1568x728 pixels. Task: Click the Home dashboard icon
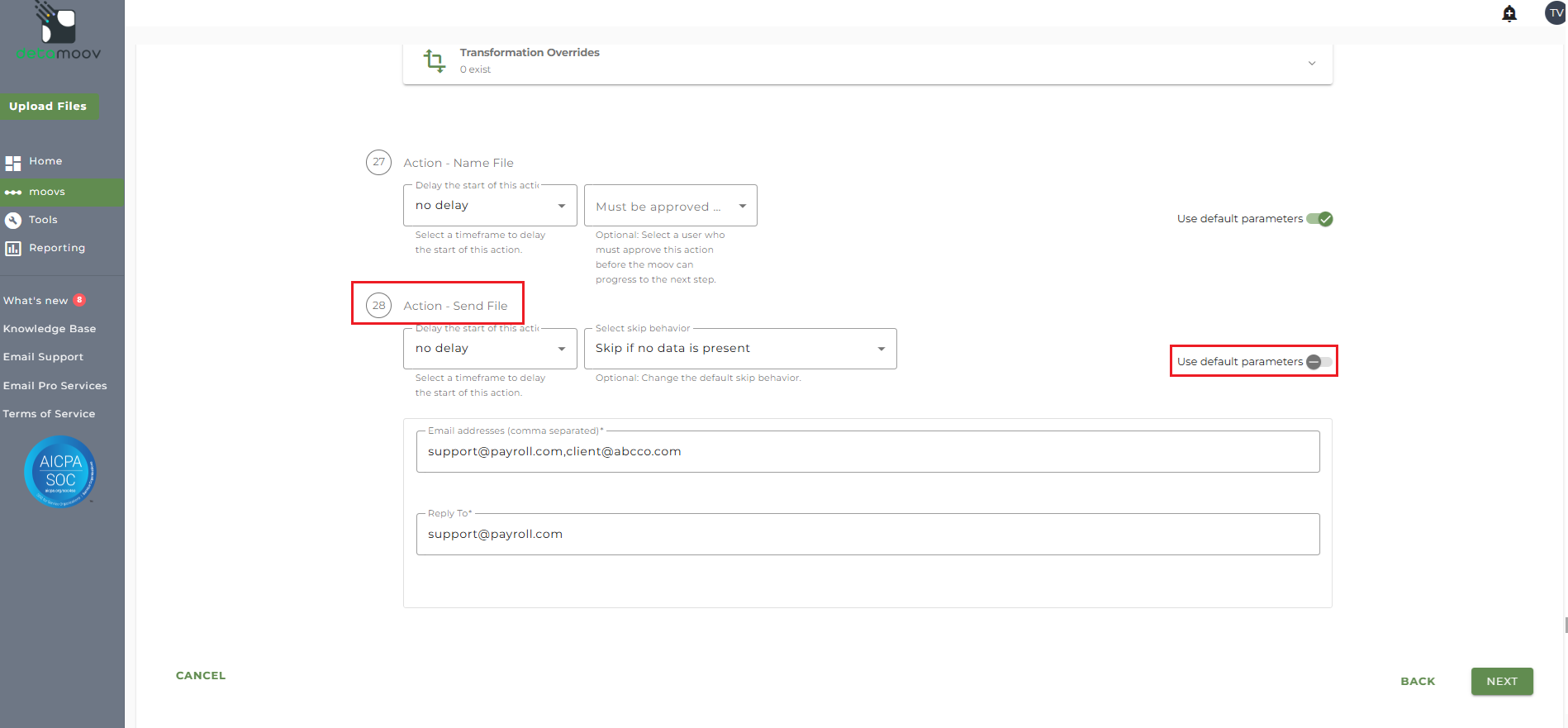coord(13,163)
